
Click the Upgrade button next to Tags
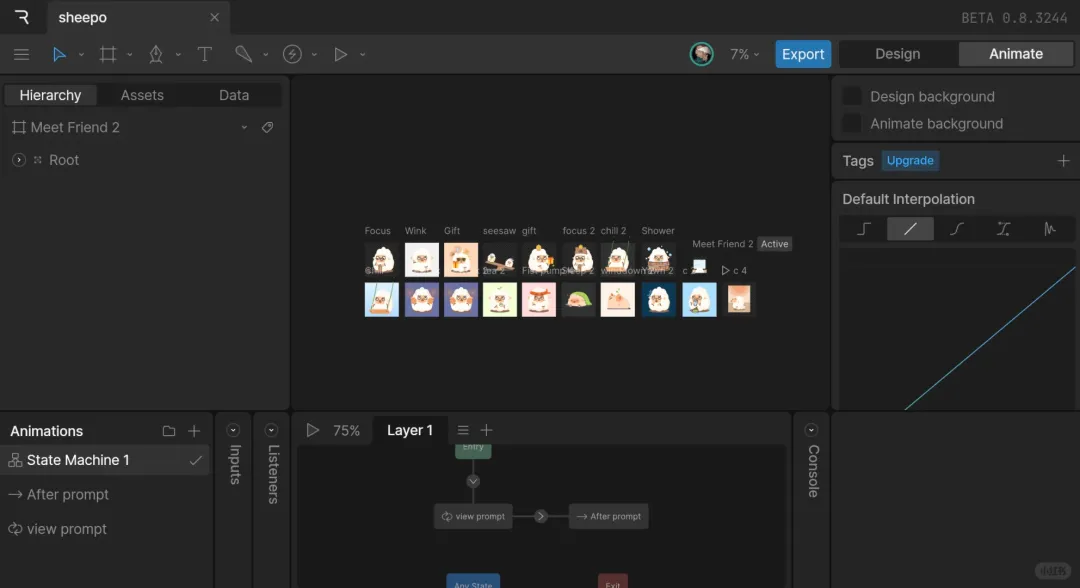(x=910, y=160)
